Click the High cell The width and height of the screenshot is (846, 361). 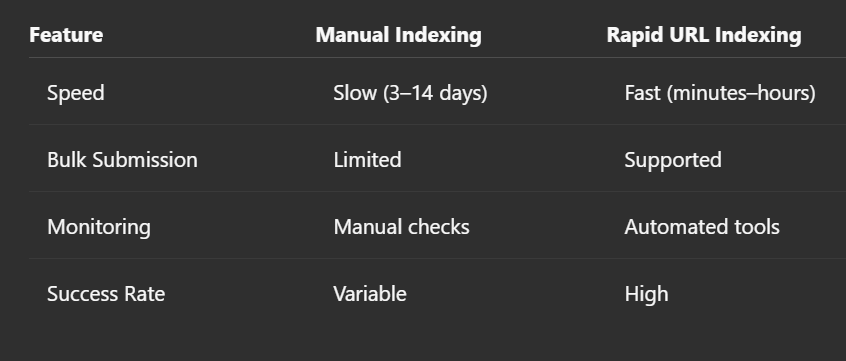pyautogui.click(x=646, y=295)
